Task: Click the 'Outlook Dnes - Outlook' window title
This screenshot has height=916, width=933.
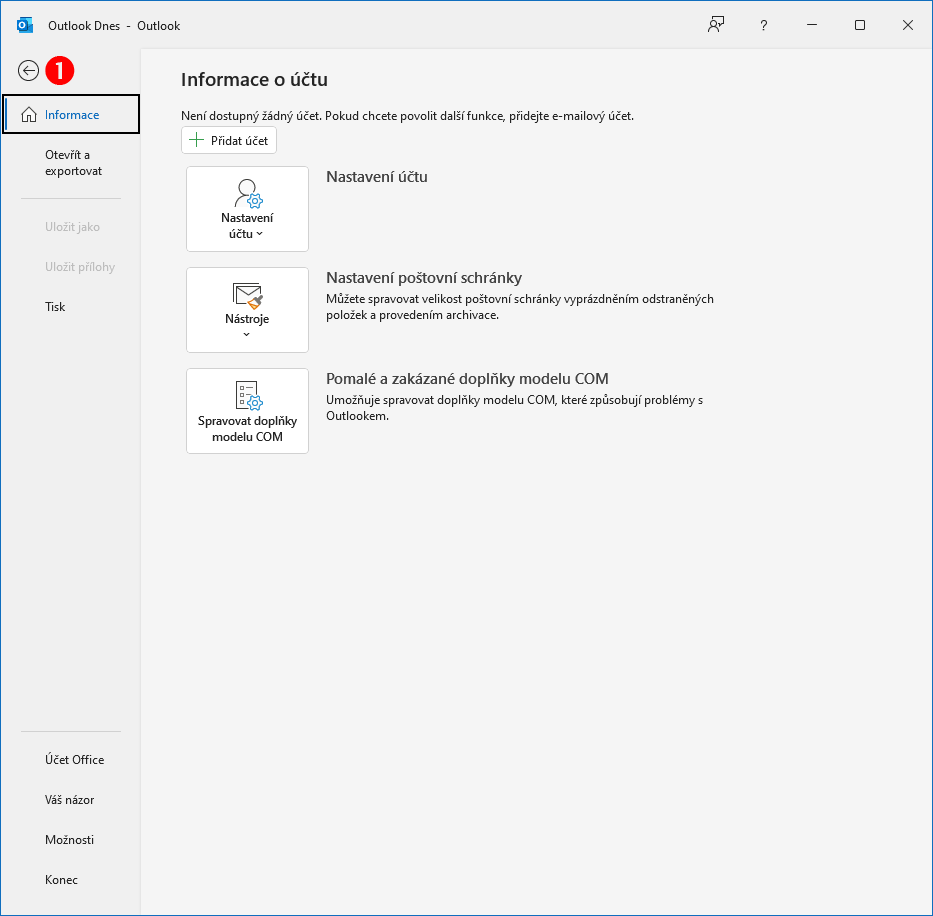Action: click(x=114, y=26)
